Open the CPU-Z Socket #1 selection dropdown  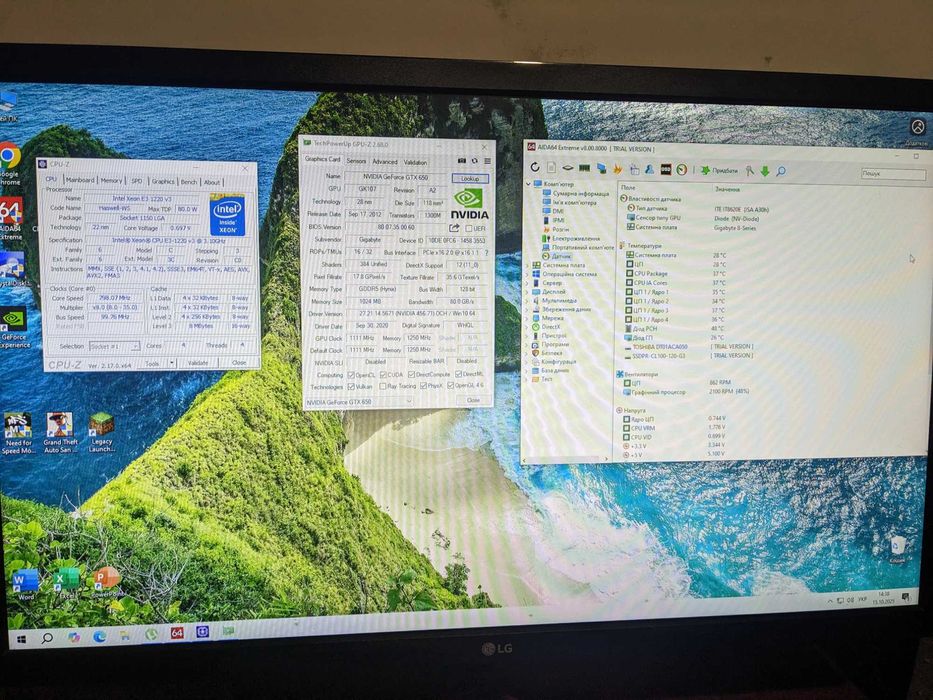click(x=115, y=346)
